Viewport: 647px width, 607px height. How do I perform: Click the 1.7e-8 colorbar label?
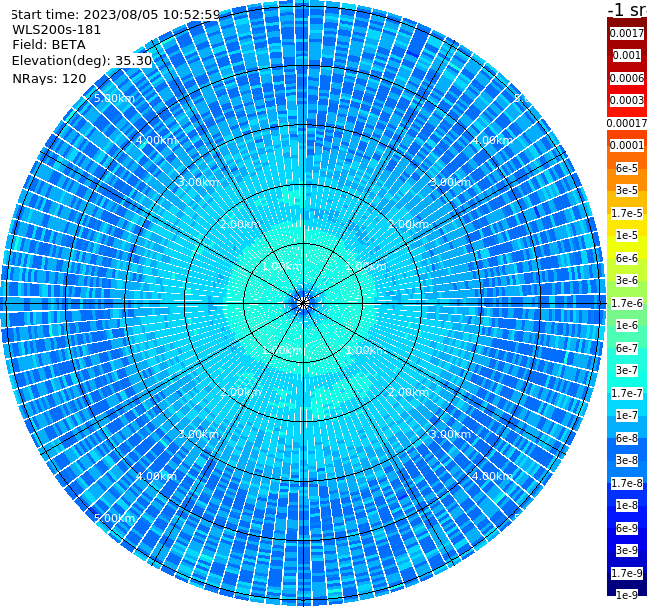[627, 483]
